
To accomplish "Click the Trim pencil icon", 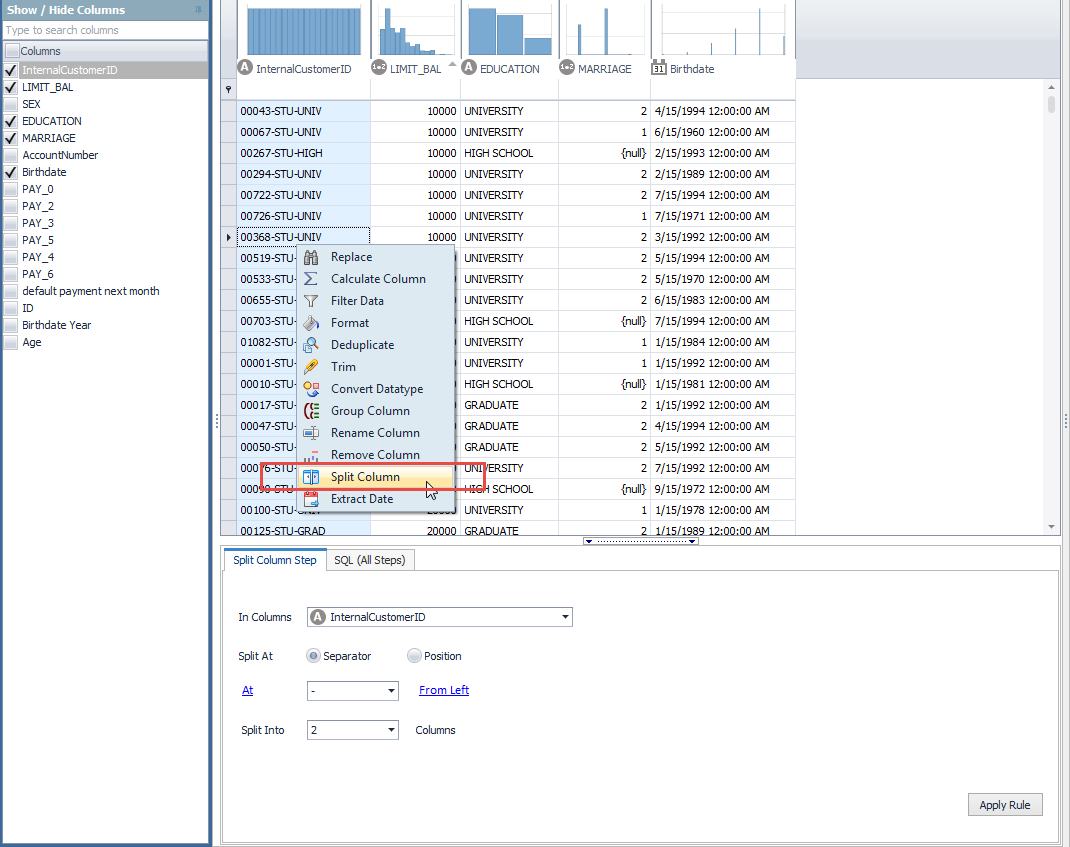I will tap(311, 367).
